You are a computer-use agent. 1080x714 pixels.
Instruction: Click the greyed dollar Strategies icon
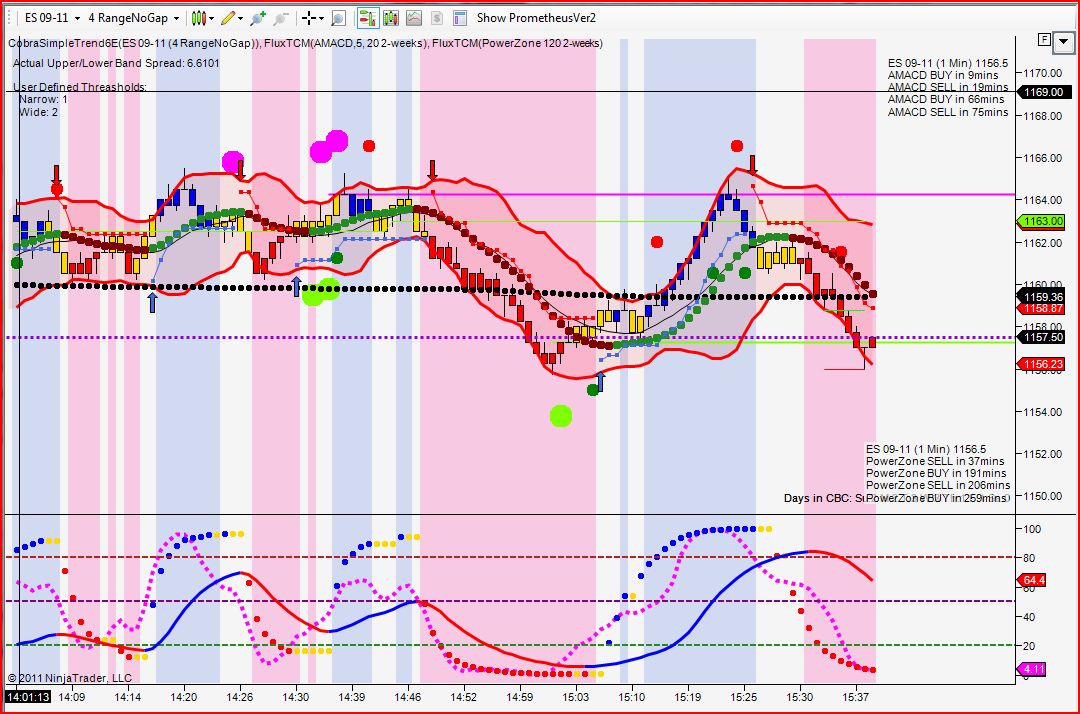click(x=437, y=19)
